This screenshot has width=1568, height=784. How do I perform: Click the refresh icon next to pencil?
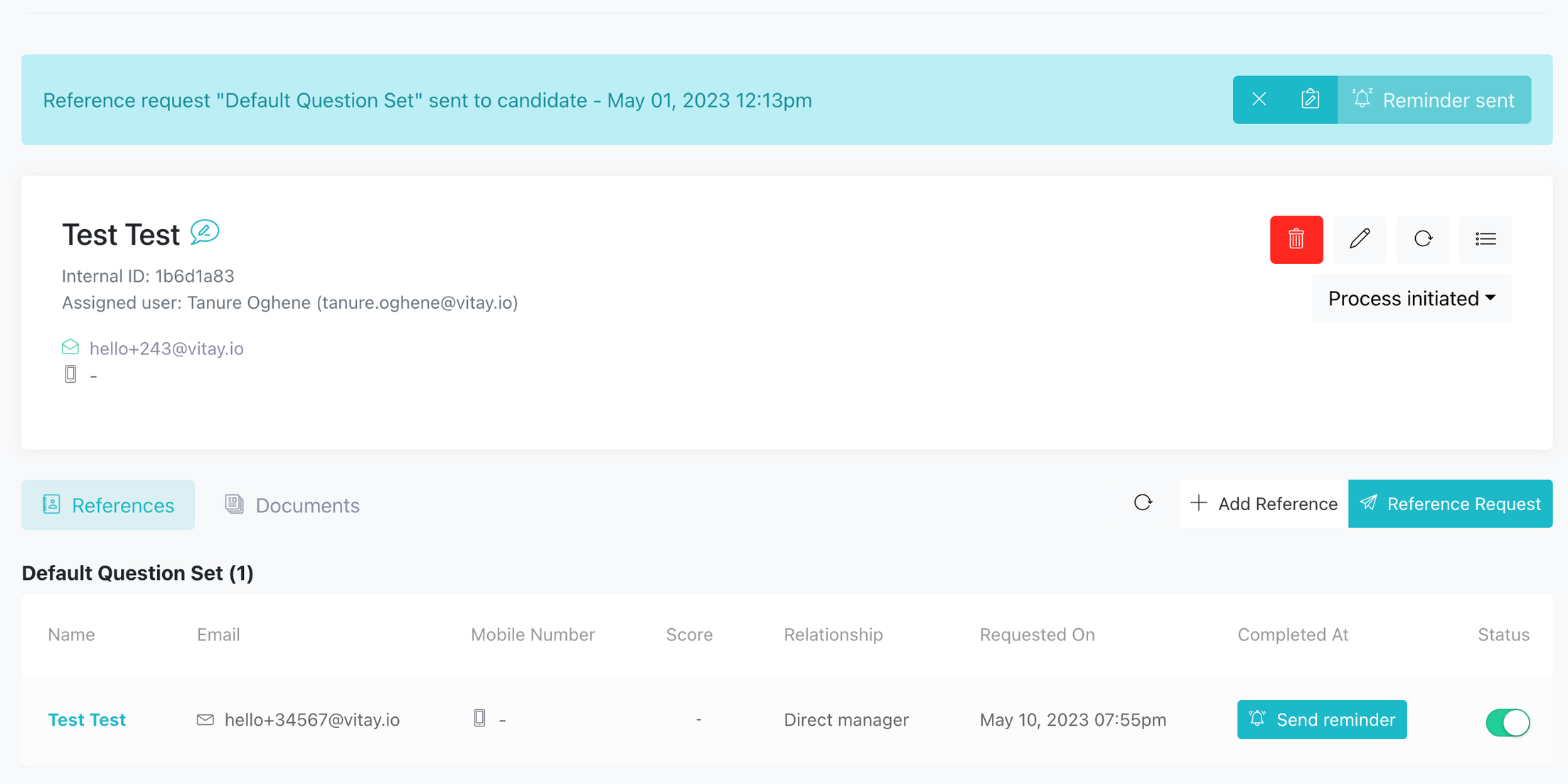(1423, 240)
